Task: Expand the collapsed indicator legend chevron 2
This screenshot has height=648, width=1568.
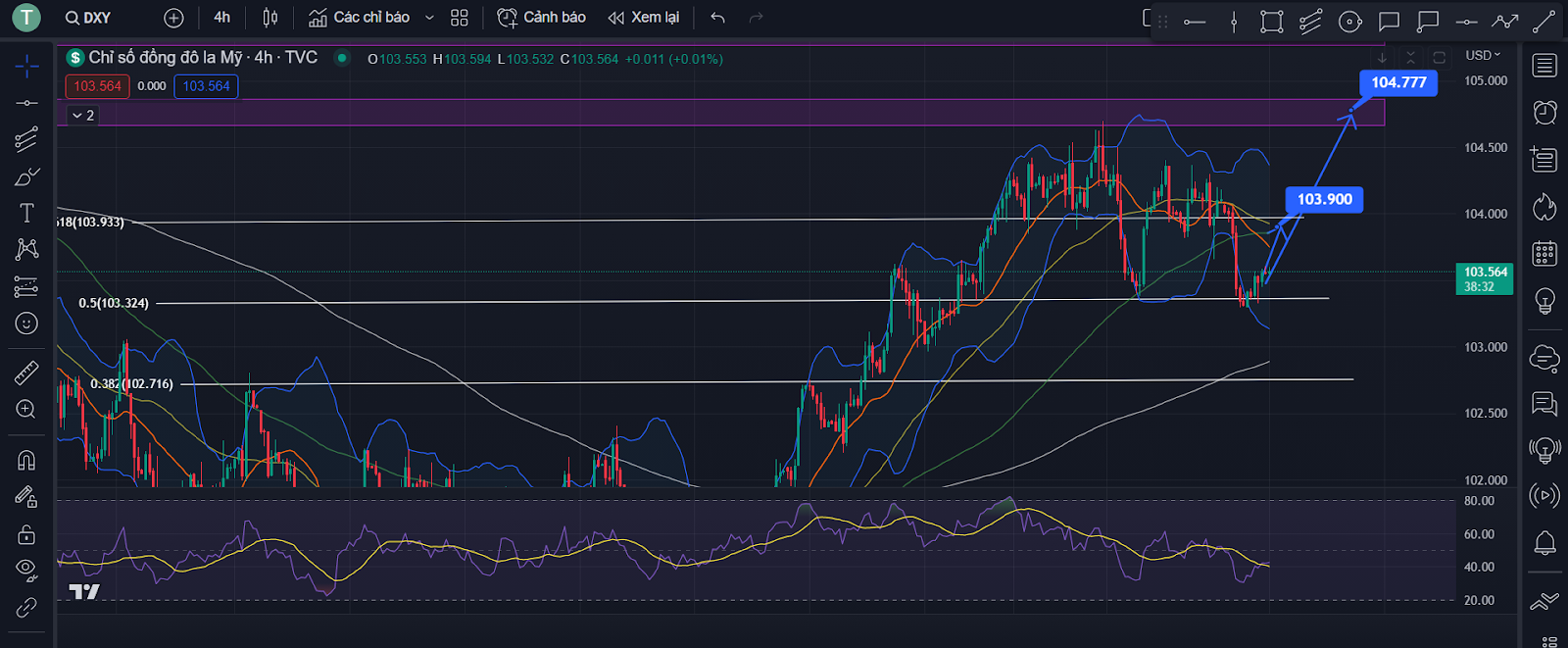Action: (83, 116)
